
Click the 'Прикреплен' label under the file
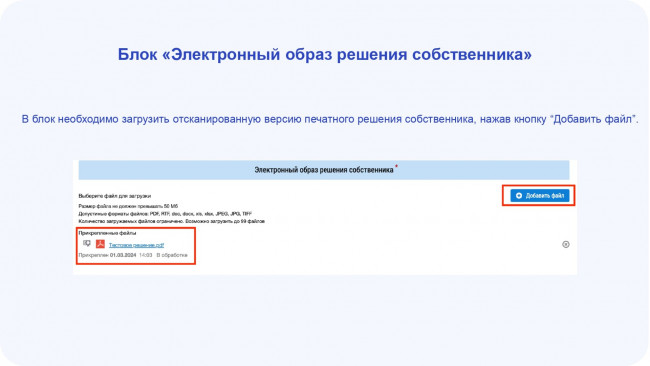pyautogui.click(x=93, y=255)
